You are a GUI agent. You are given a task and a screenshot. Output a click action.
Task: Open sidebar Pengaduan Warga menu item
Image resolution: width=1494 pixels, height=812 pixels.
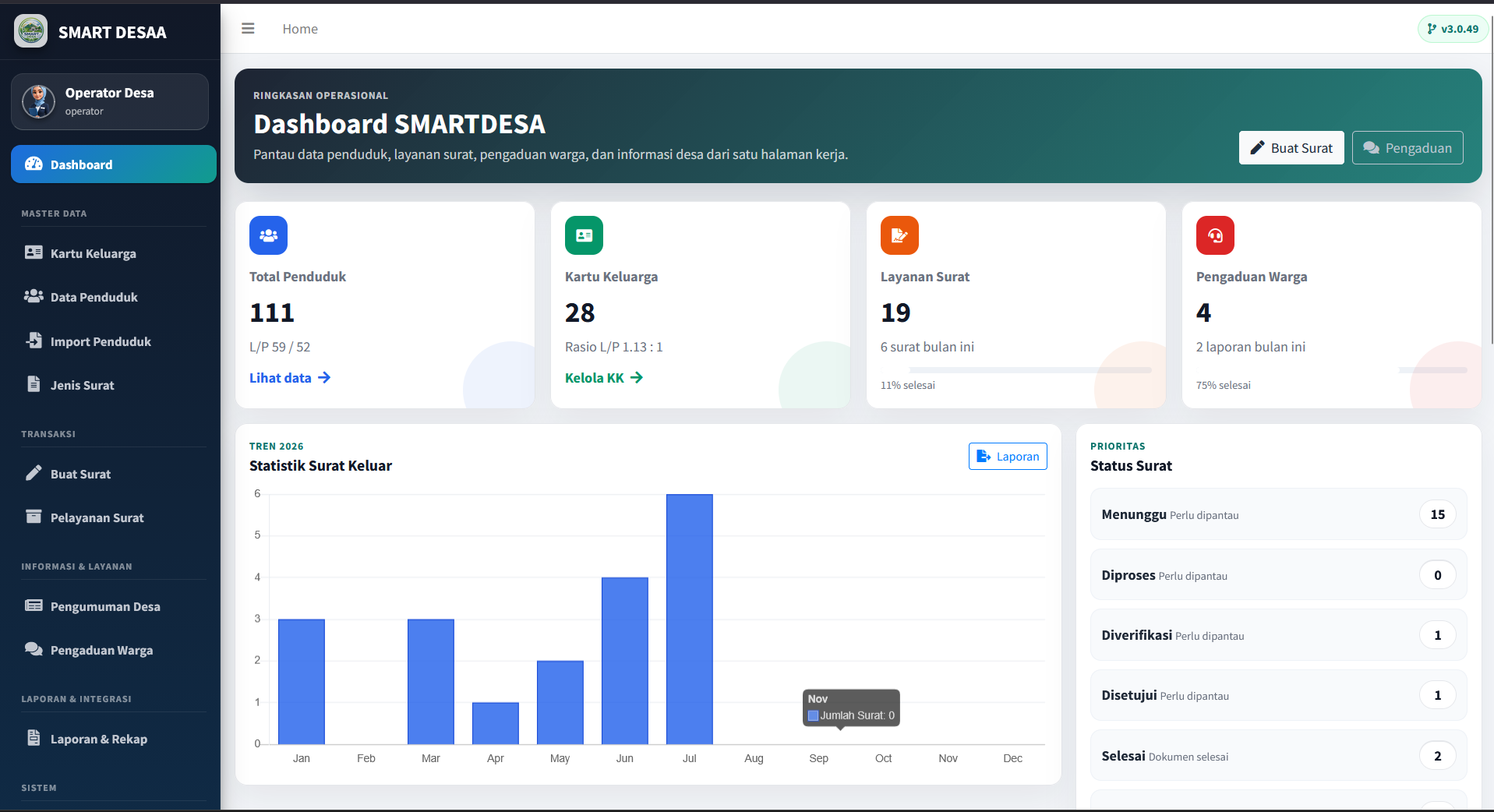tap(114, 650)
